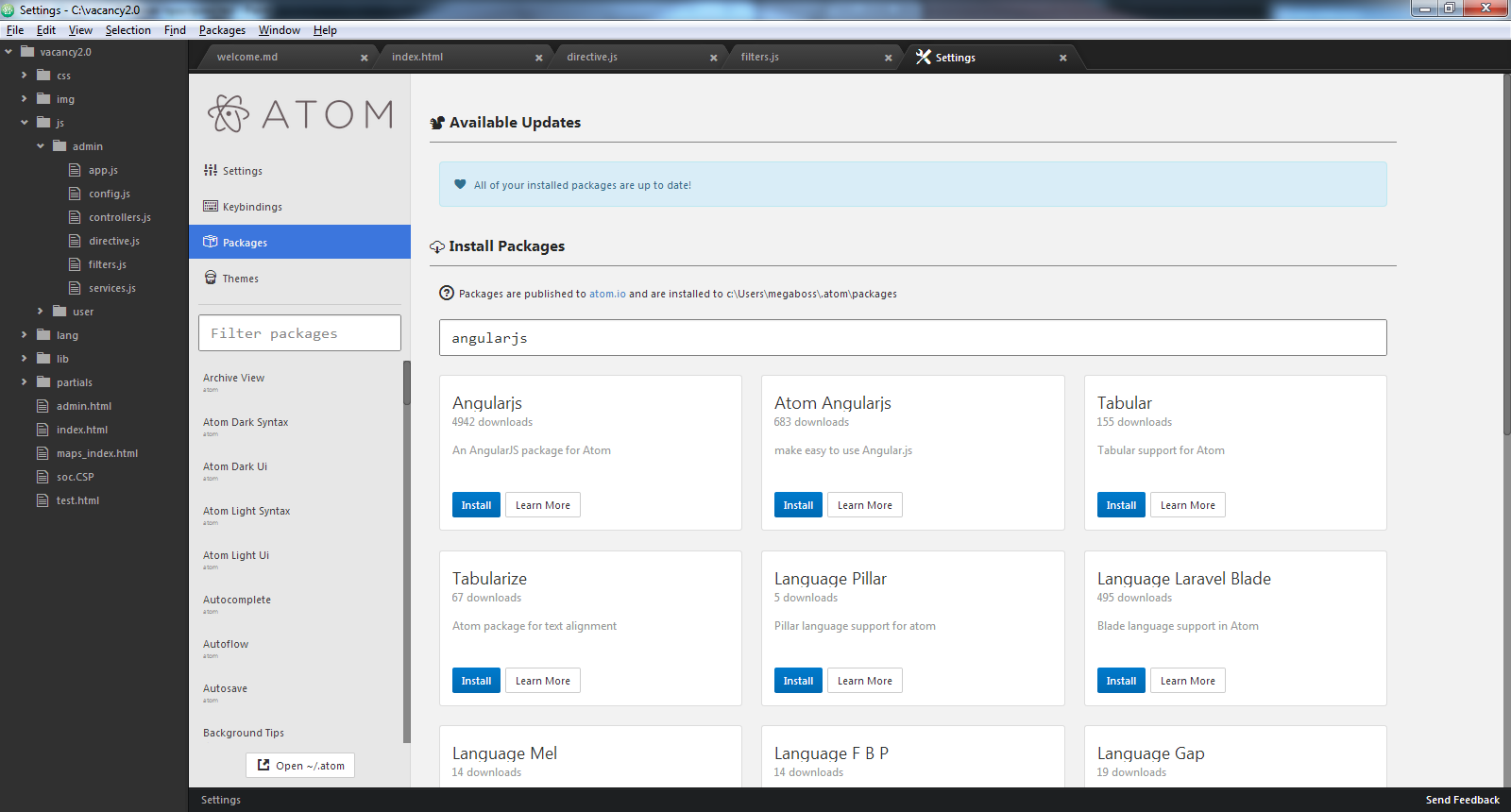
Task: Expand the img folder arrow
Action: pos(24,98)
